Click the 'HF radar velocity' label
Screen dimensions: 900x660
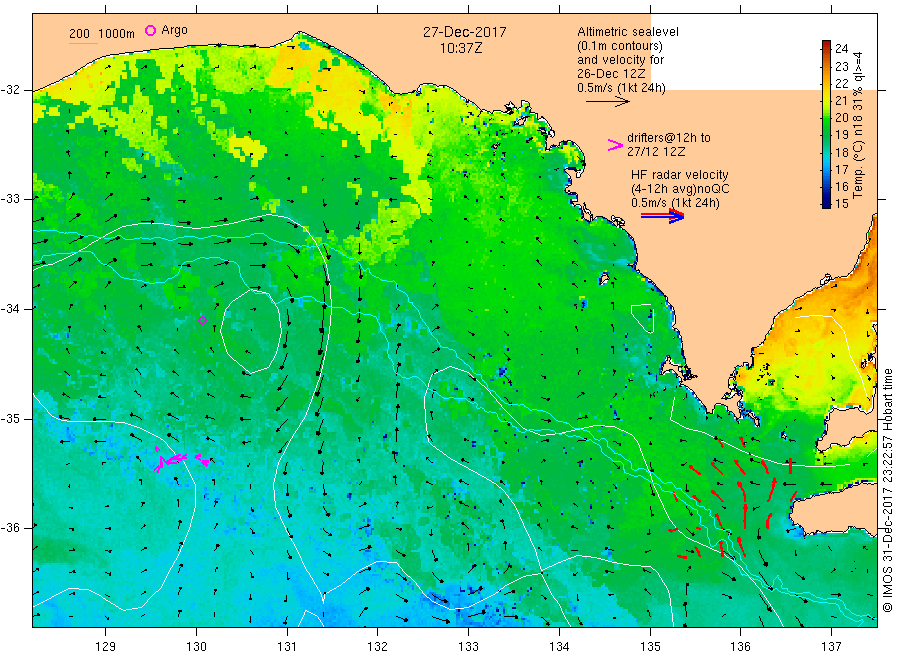click(x=680, y=175)
